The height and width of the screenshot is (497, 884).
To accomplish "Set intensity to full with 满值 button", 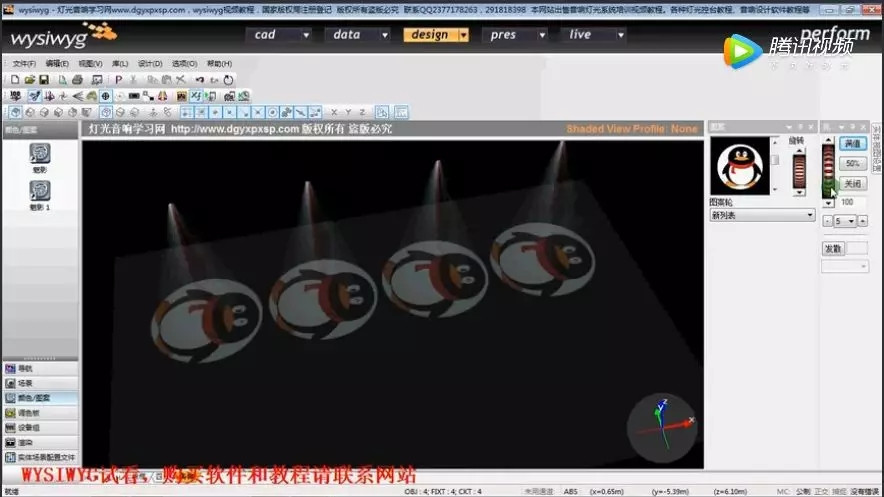I will coord(853,143).
